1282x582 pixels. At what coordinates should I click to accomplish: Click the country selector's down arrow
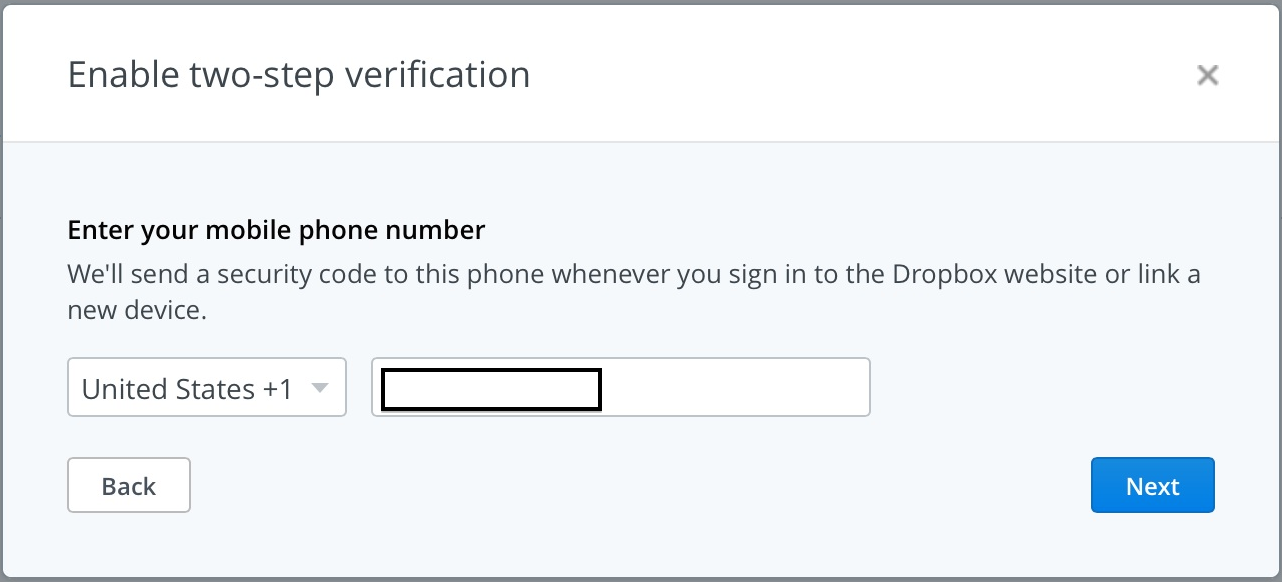pyautogui.click(x=320, y=388)
